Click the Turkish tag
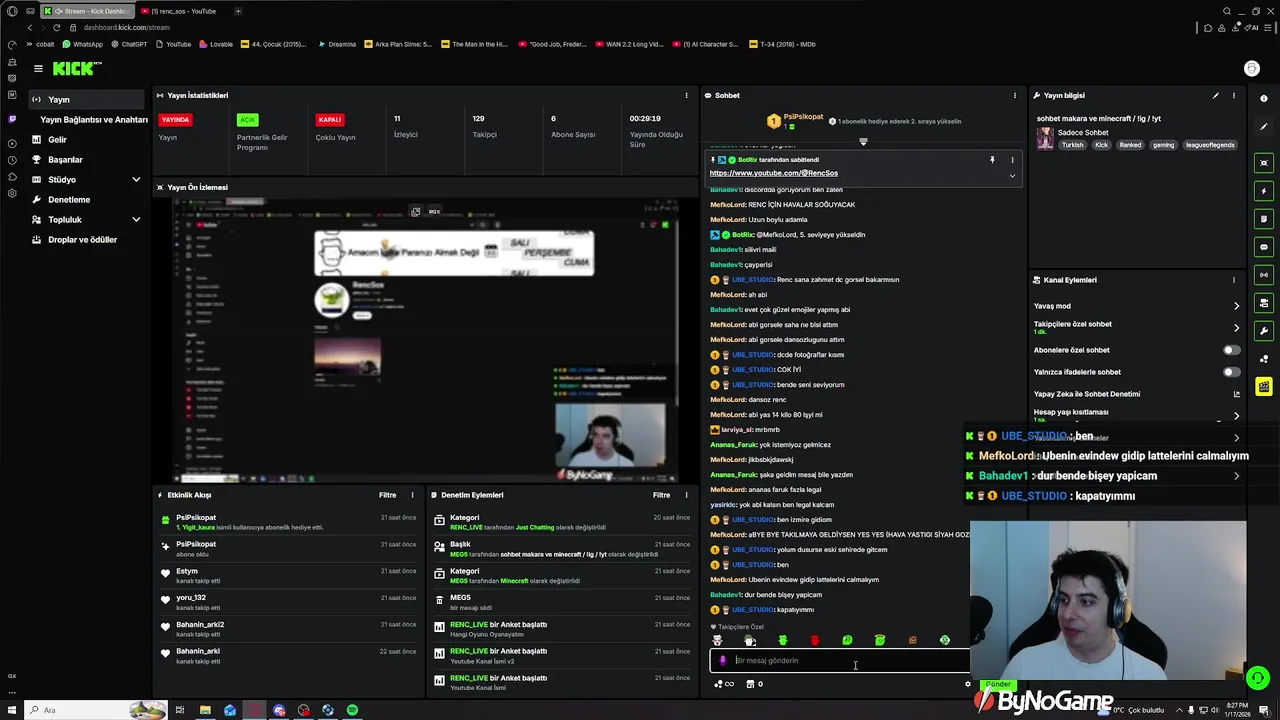Viewport: 1280px width, 720px height. [1072, 145]
